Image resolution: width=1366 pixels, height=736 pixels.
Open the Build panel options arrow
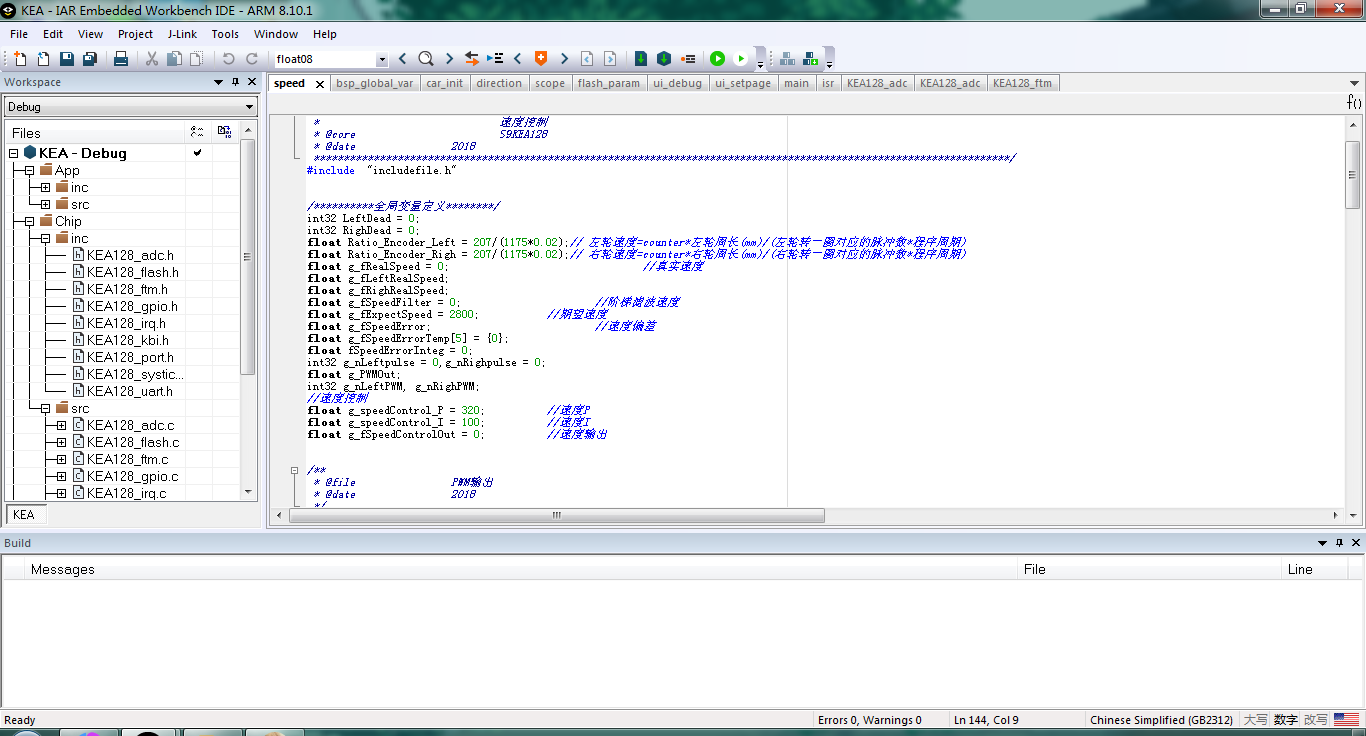click(1323, 543)
